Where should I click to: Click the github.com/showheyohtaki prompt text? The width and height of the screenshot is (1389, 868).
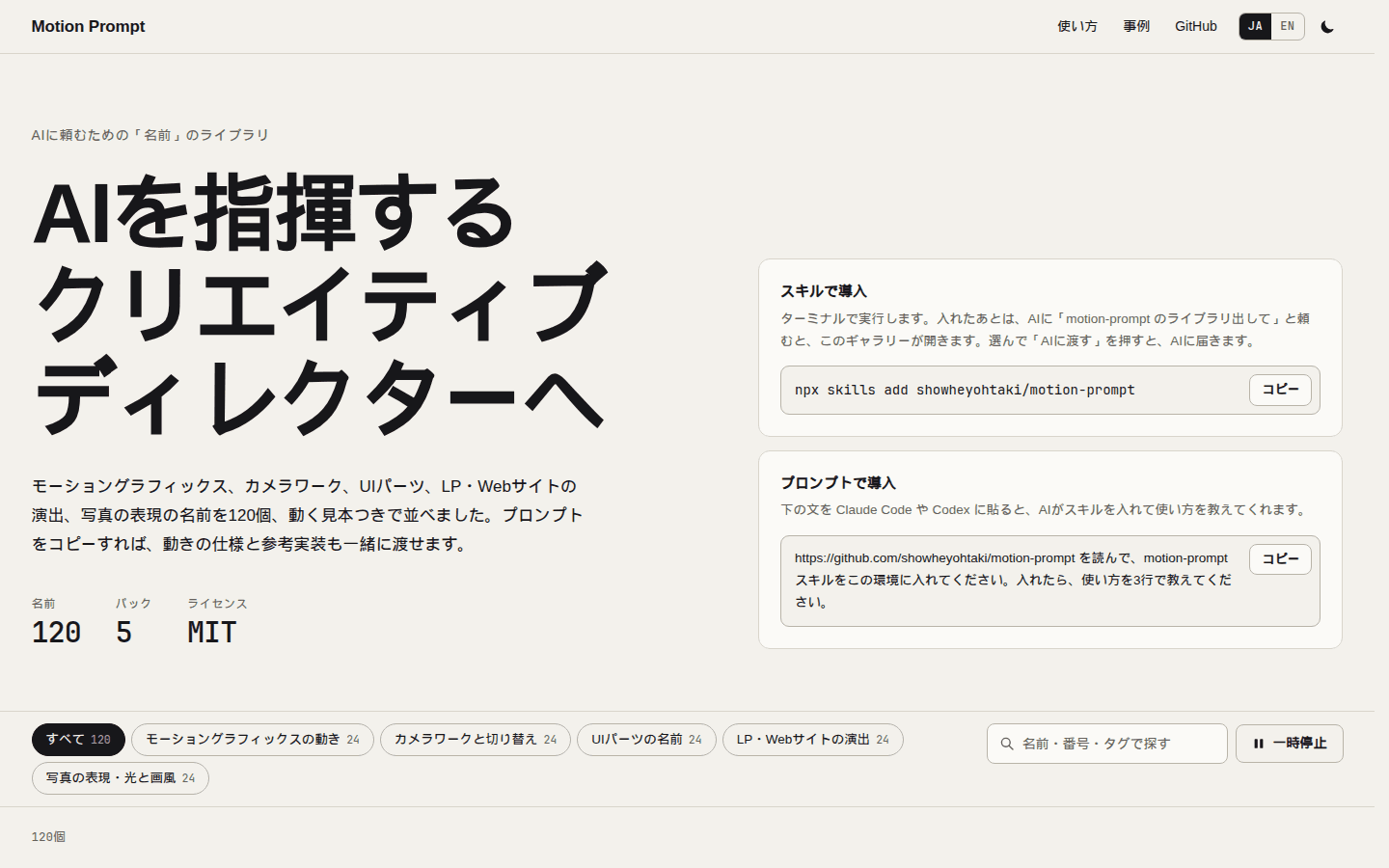point(1013,581)
